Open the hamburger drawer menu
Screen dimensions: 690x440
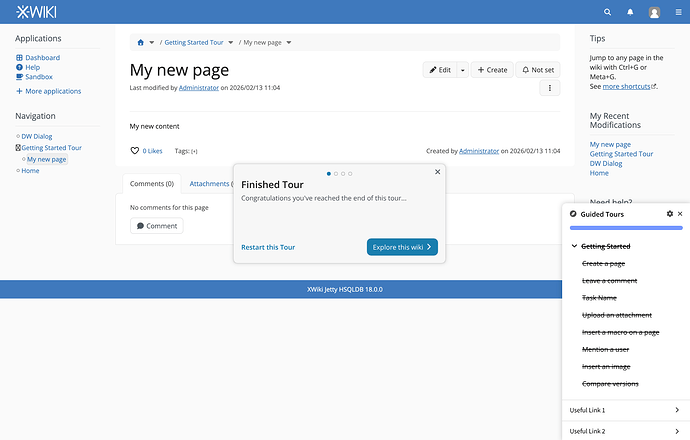[679, 12]
